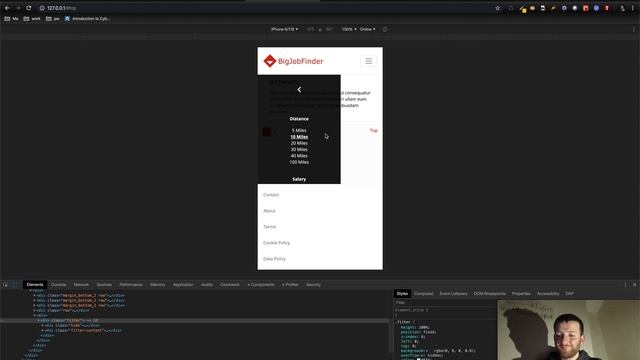The height and width of the screenshot is (360, 640).
Task: Open the iPhone 6/7/8 device dropdown
Action: coord(284,29)
